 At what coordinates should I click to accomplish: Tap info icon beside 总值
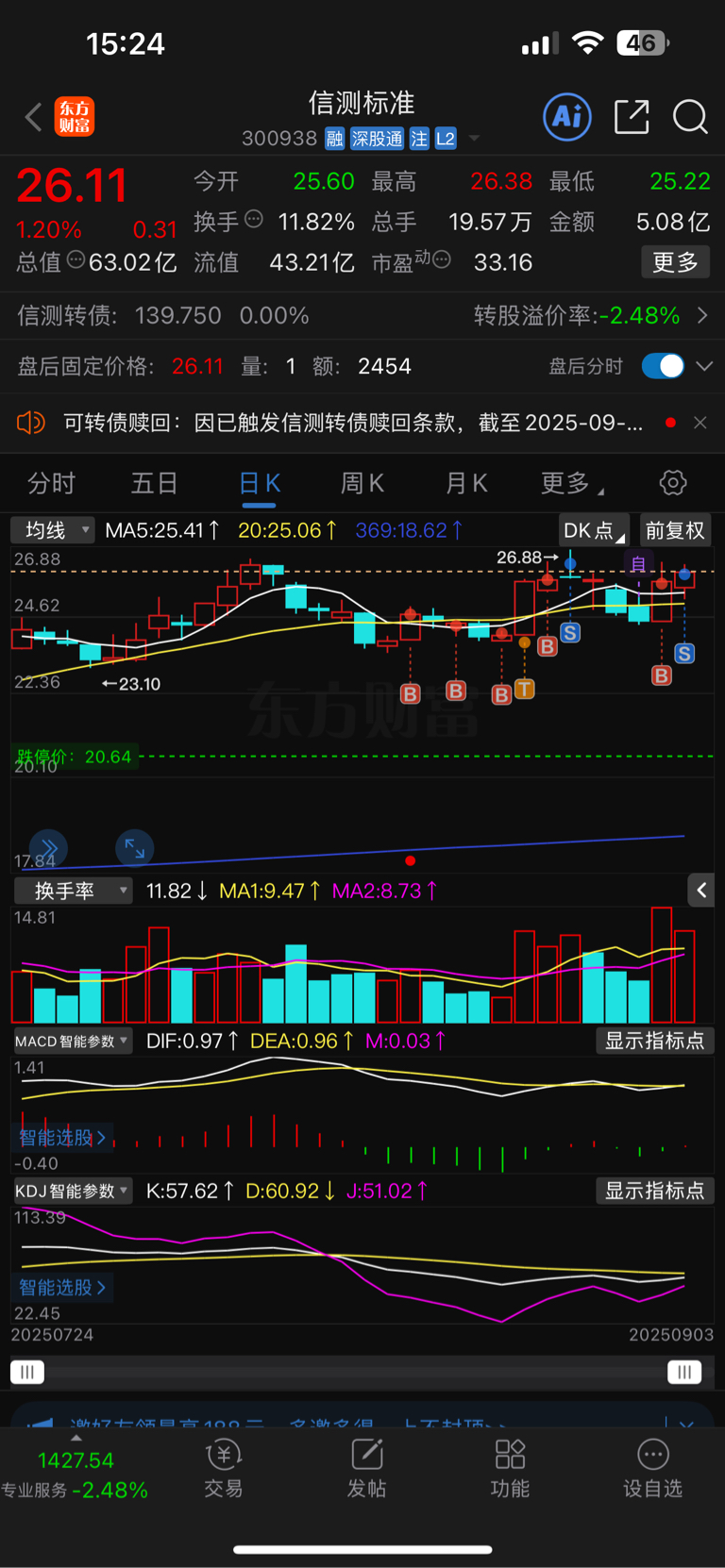(x=76, y=259)
